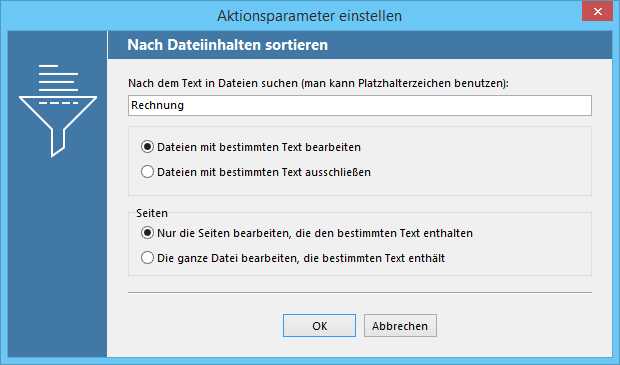
Task: Click the 'Seiten' group label
Action: pyautogui.click(x=152, y=213)
